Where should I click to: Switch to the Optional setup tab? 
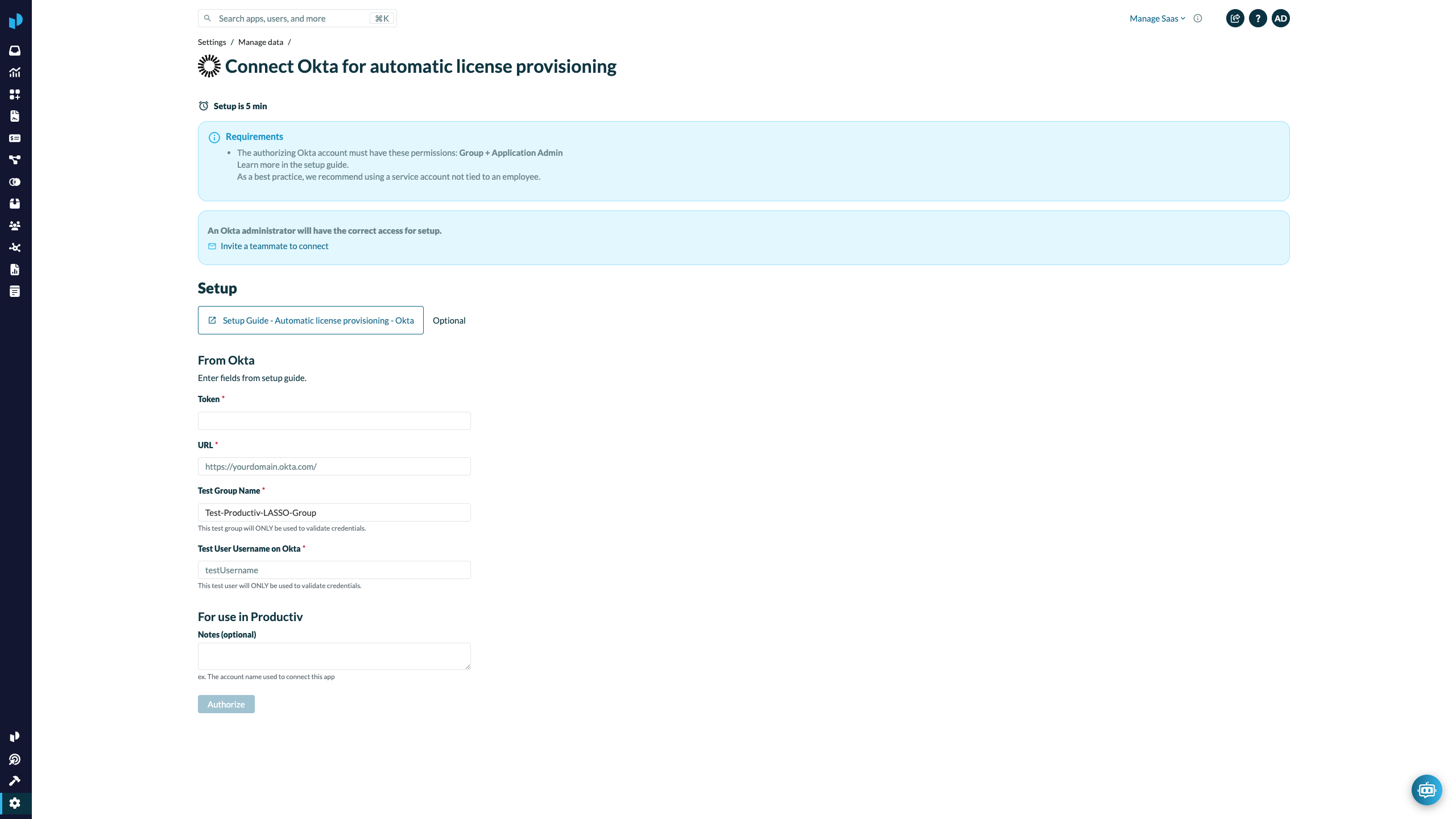coord(449,320)
